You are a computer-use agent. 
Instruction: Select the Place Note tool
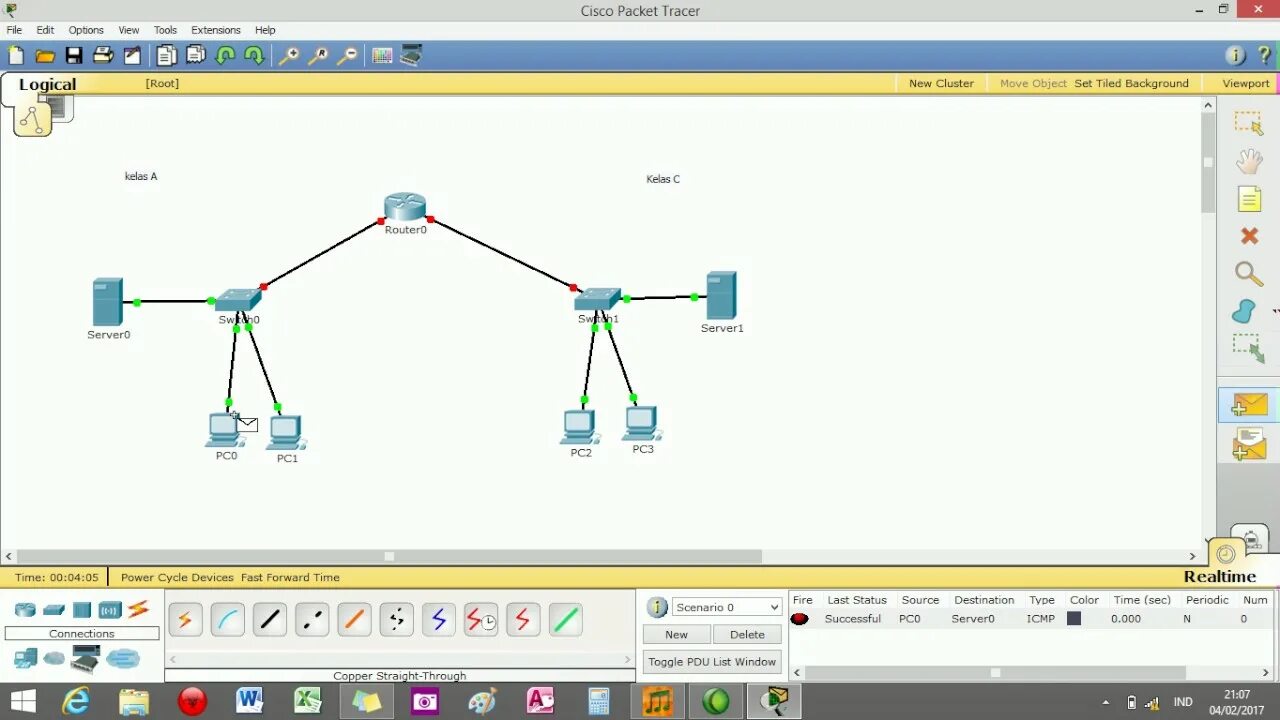pos(1250,199)
